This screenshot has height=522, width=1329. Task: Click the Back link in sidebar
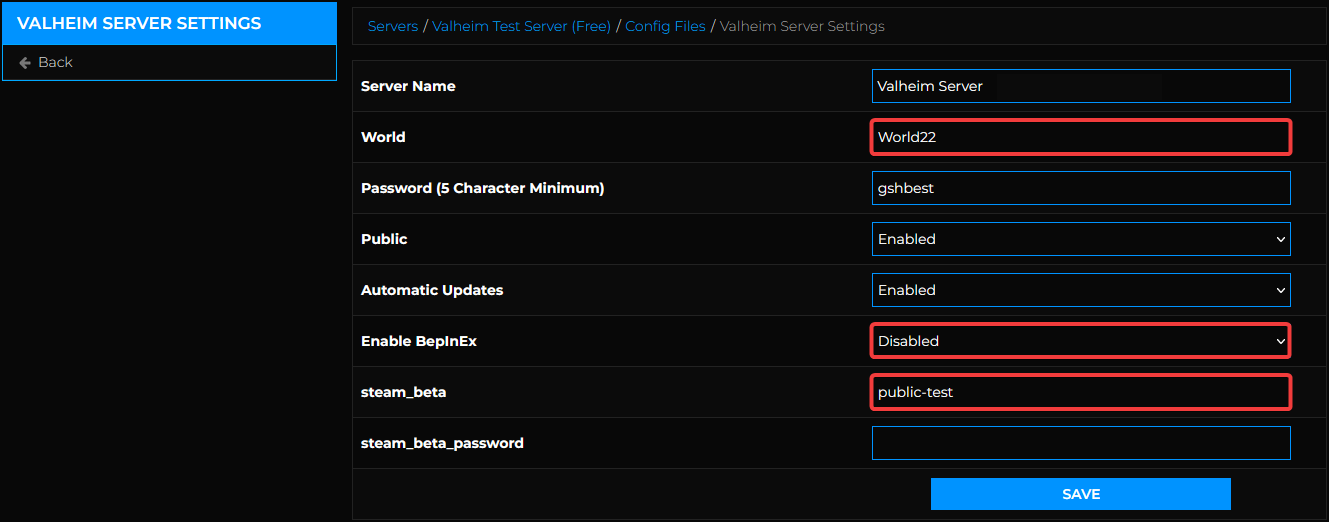[55, 62]
